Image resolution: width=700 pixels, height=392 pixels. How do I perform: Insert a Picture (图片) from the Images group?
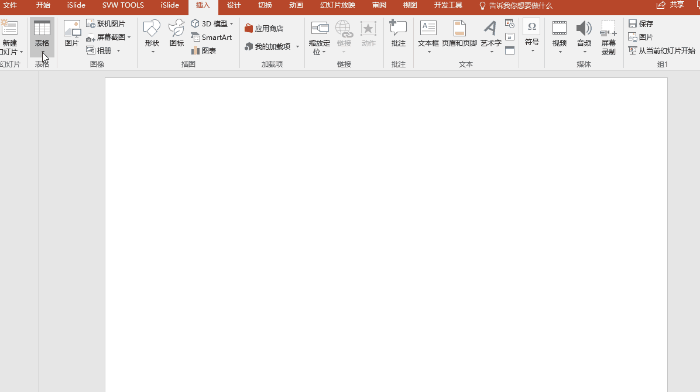tap(71, 33)
